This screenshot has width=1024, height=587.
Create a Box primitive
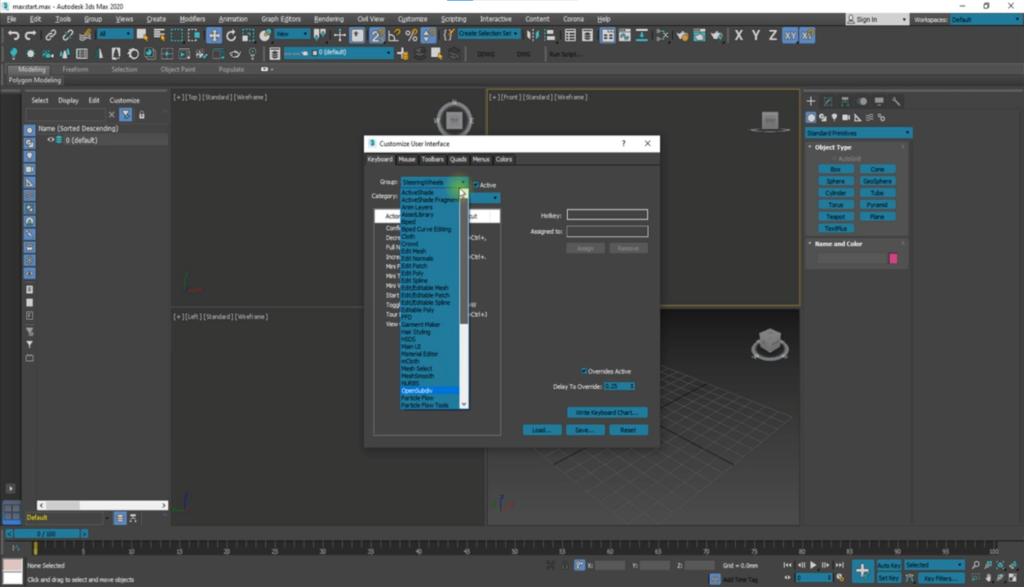pos(835,169)
